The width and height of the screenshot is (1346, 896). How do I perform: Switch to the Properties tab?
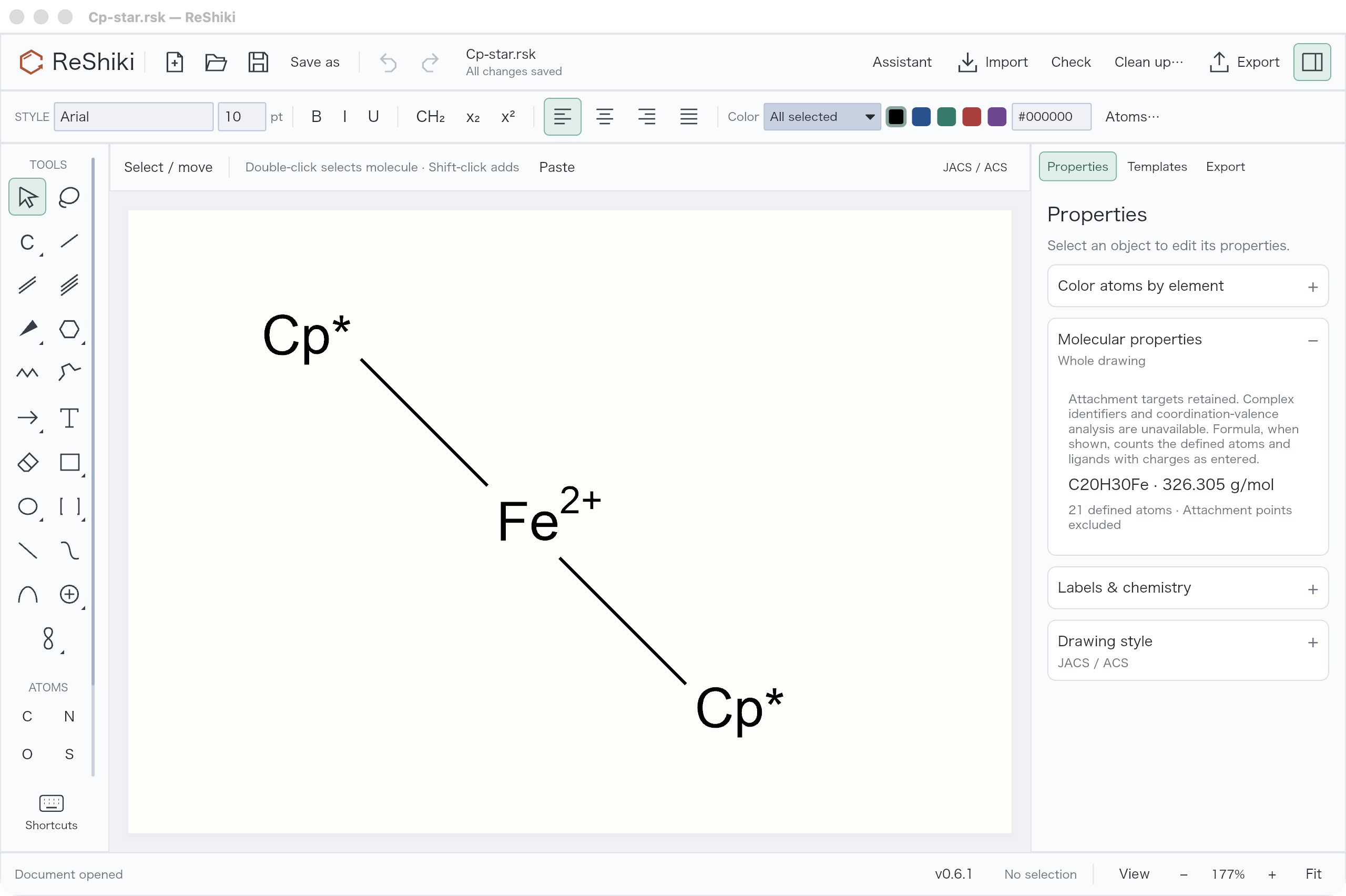point(1077,166)
